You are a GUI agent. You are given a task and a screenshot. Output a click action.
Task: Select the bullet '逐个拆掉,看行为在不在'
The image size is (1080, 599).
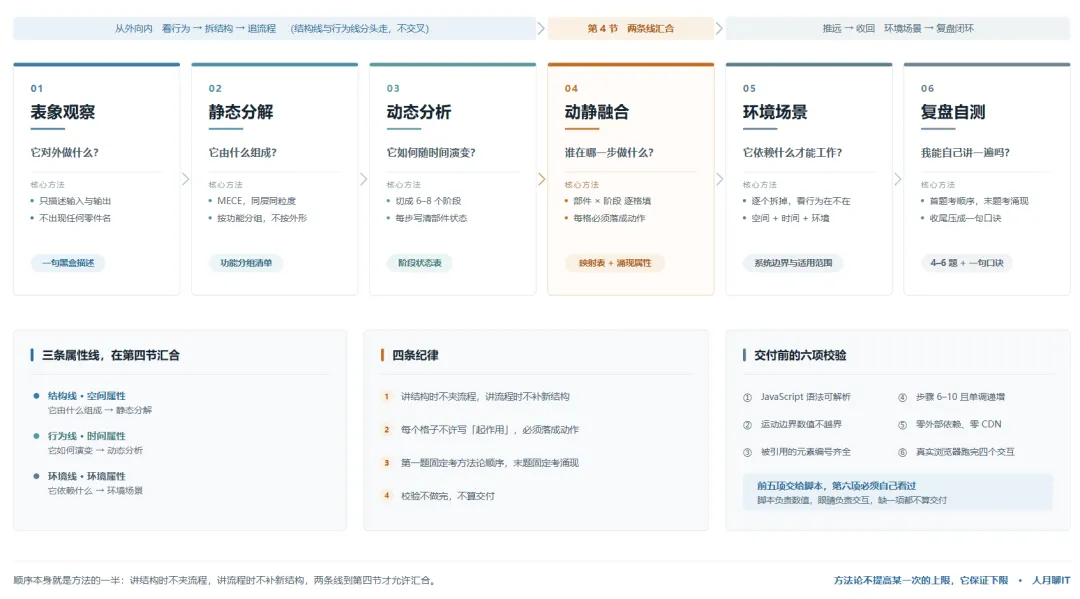coord(801,201)
